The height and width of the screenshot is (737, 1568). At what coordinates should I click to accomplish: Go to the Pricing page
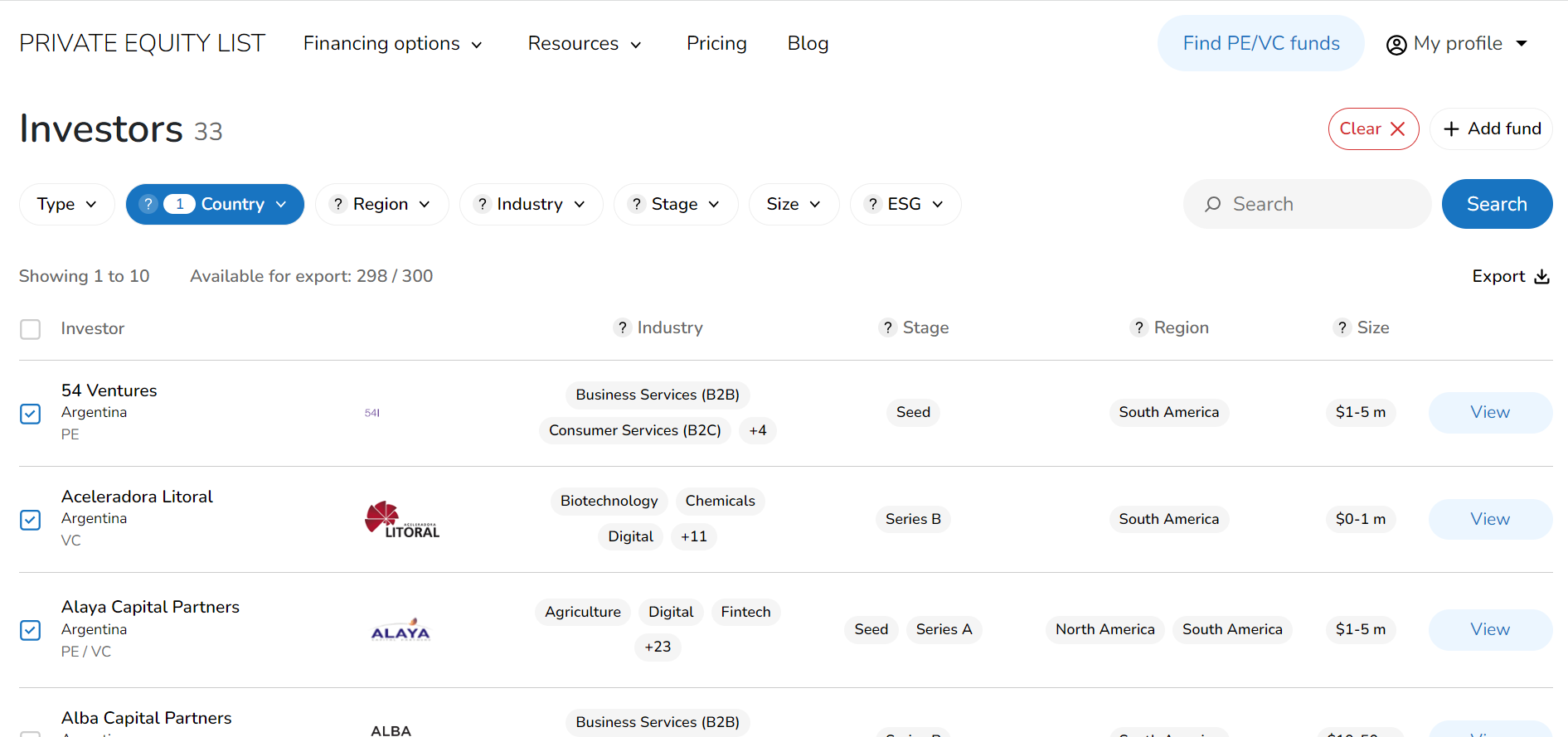coord(716,43)
